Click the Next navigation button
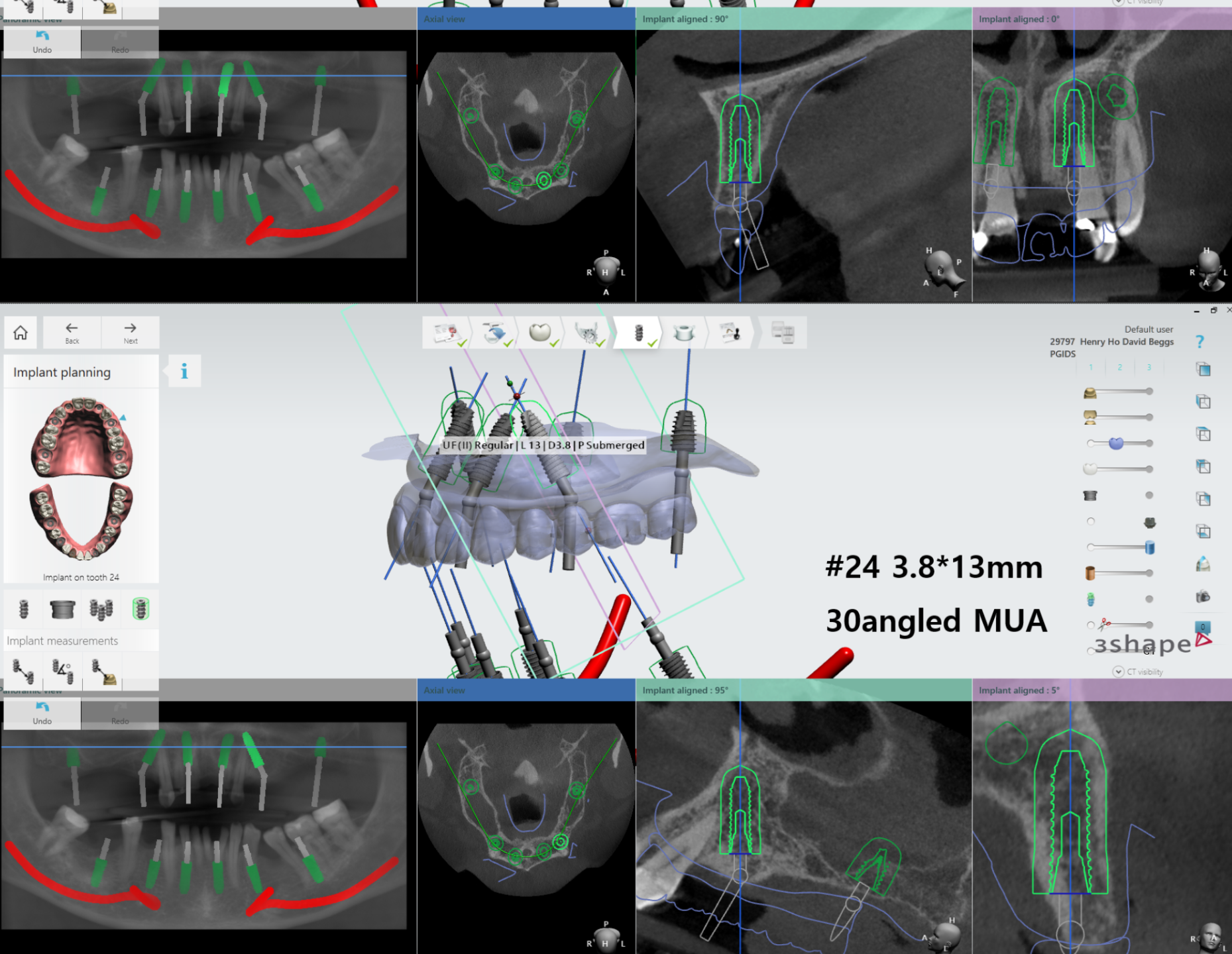Viewport: 1232px width, 954px height. 131,333
